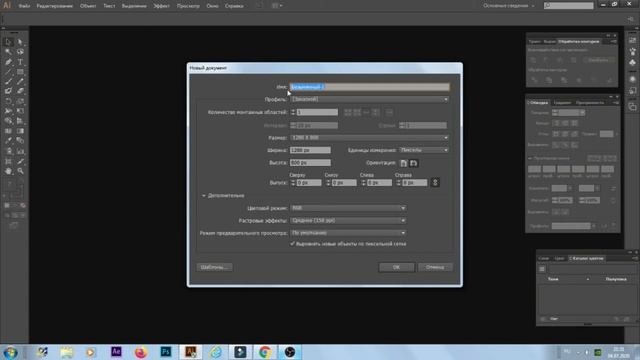Open the Редактирование menu
640x360 pixels.
click(x=55, y=6)
